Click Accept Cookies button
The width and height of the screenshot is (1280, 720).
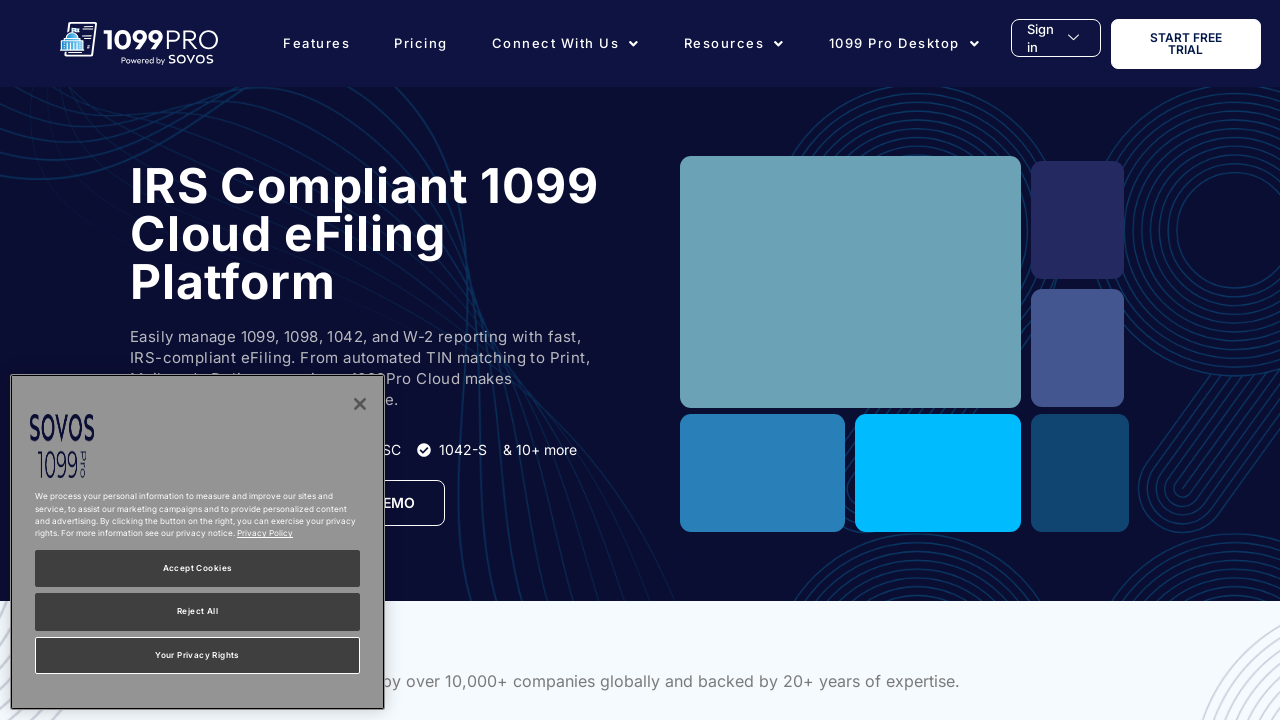tap(197, 568)
